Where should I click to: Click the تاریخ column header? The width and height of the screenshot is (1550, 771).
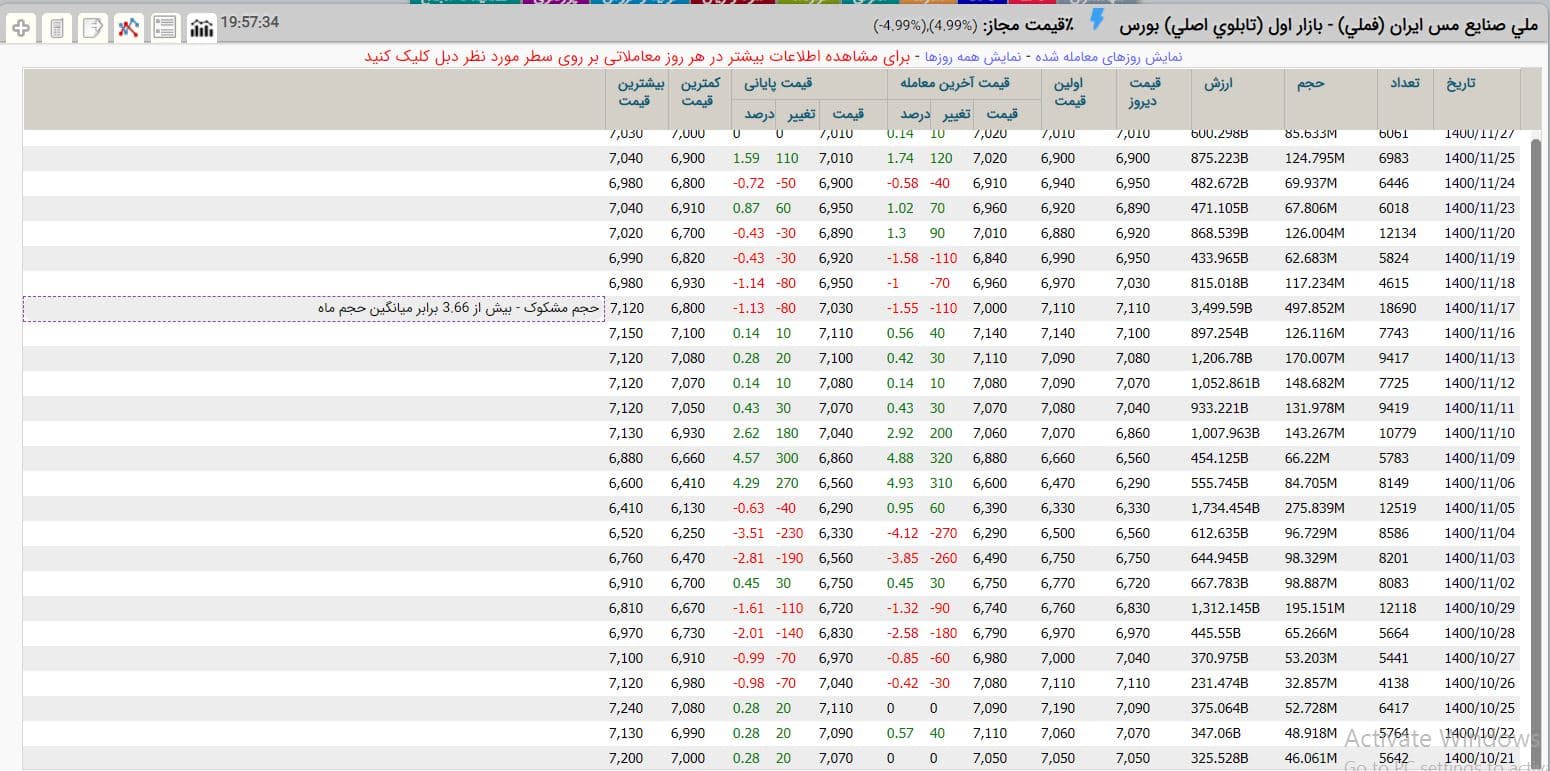(x=1460, y=84)
